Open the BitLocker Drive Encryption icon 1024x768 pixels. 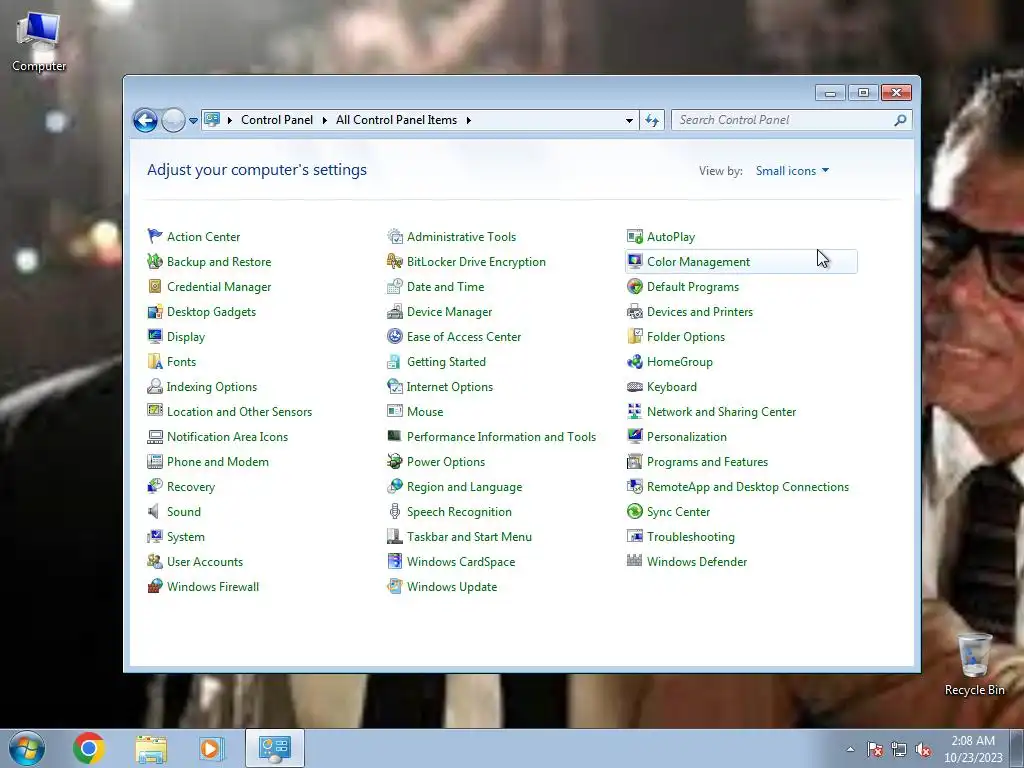pyautogui.click(x=394, y=261)
